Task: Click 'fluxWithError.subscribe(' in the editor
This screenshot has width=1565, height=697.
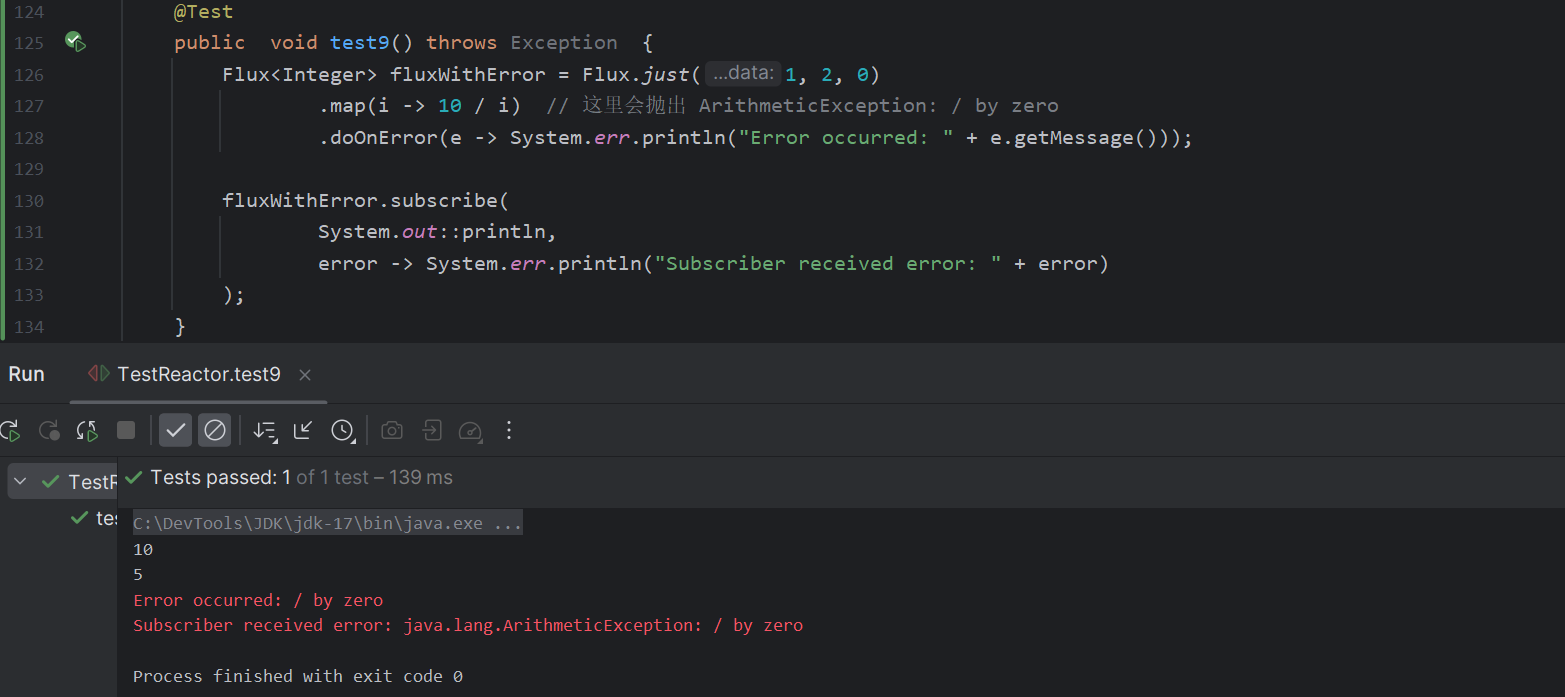Action: (x=366, y=201)
